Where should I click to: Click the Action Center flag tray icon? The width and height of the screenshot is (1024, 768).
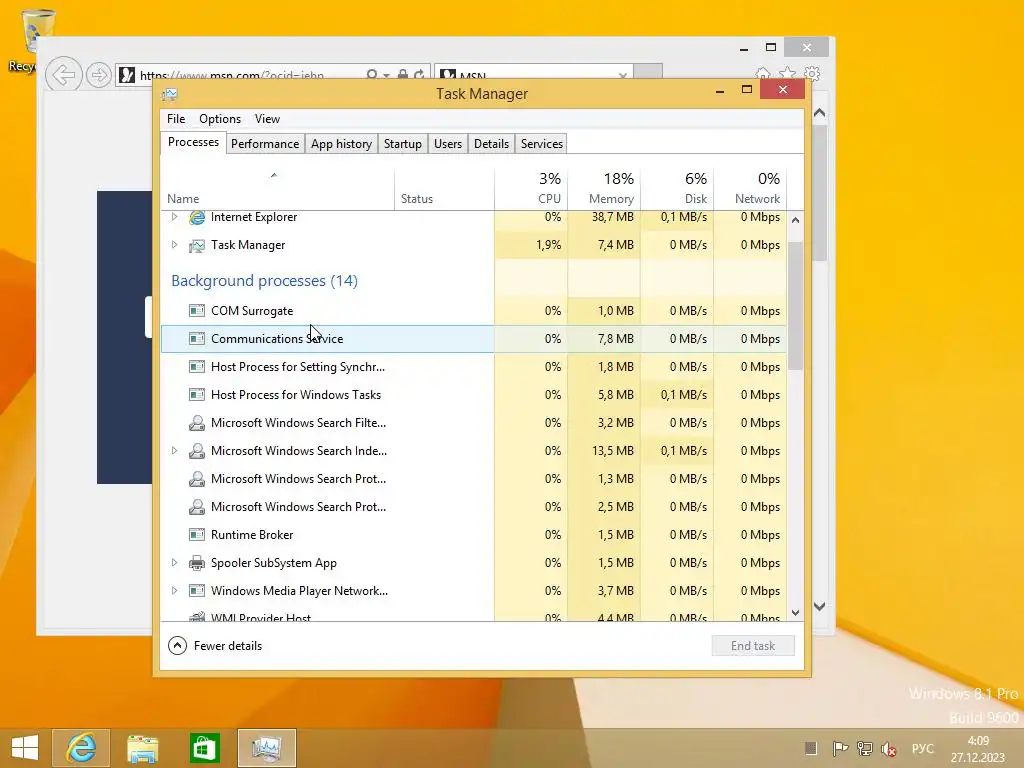tap(840, 748)
